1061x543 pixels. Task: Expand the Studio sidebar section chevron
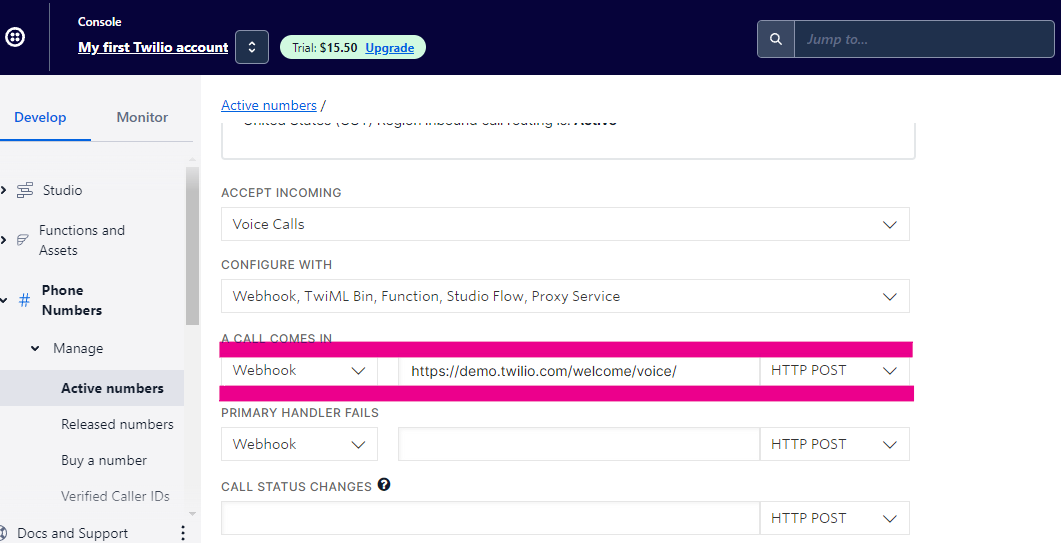[3, 190]
